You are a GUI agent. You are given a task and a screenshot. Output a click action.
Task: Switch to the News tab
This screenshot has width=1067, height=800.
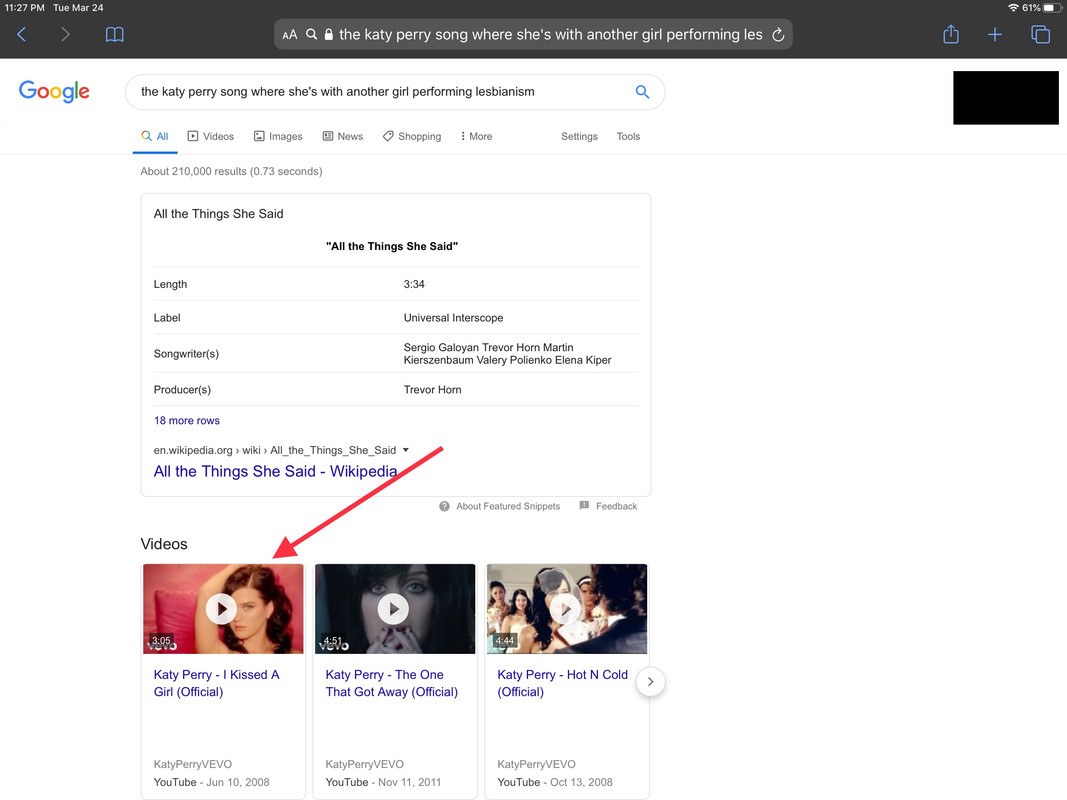pyautogui.click(x=342, y=136)
